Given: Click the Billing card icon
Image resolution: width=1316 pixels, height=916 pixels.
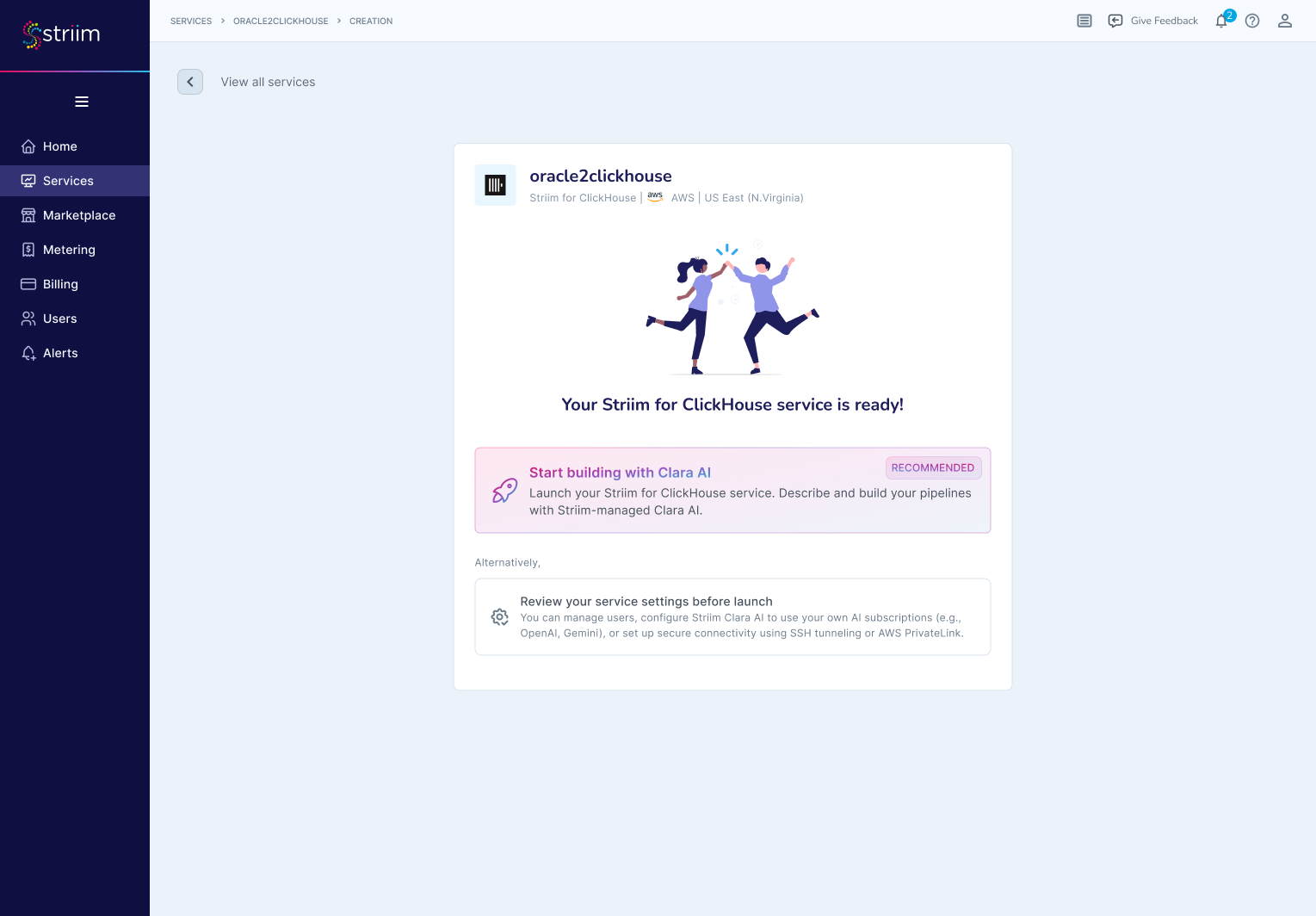Looking at the screenshot, I should pos(28,284).
